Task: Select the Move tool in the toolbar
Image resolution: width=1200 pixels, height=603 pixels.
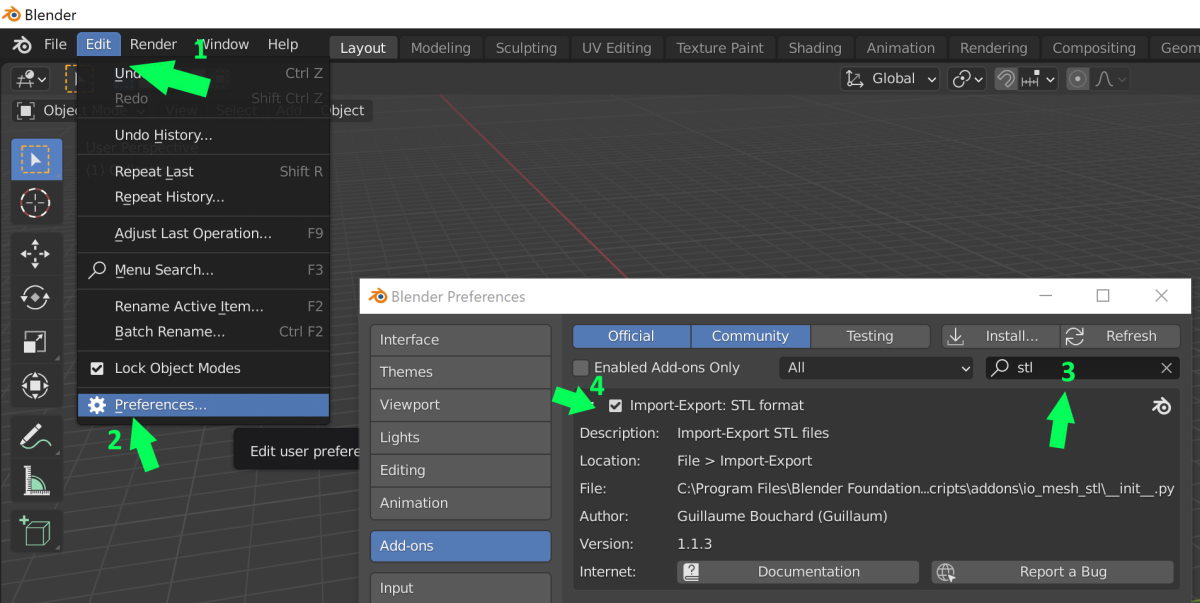Action: [x=35, y=253]
